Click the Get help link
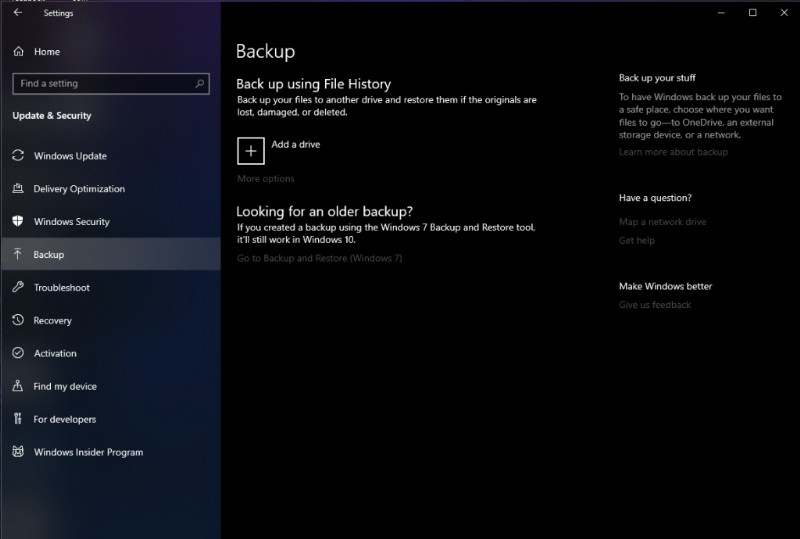The height and width of the screenshot is (539, 800). click(x=636, y=240)
